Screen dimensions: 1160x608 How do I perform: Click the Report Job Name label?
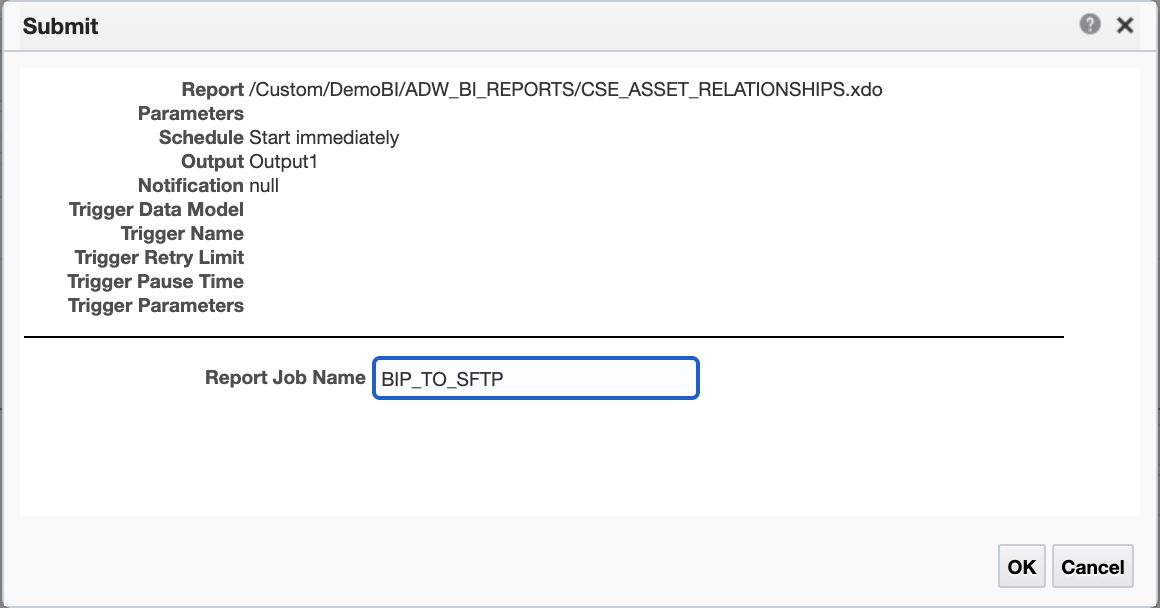pos(285,378)
